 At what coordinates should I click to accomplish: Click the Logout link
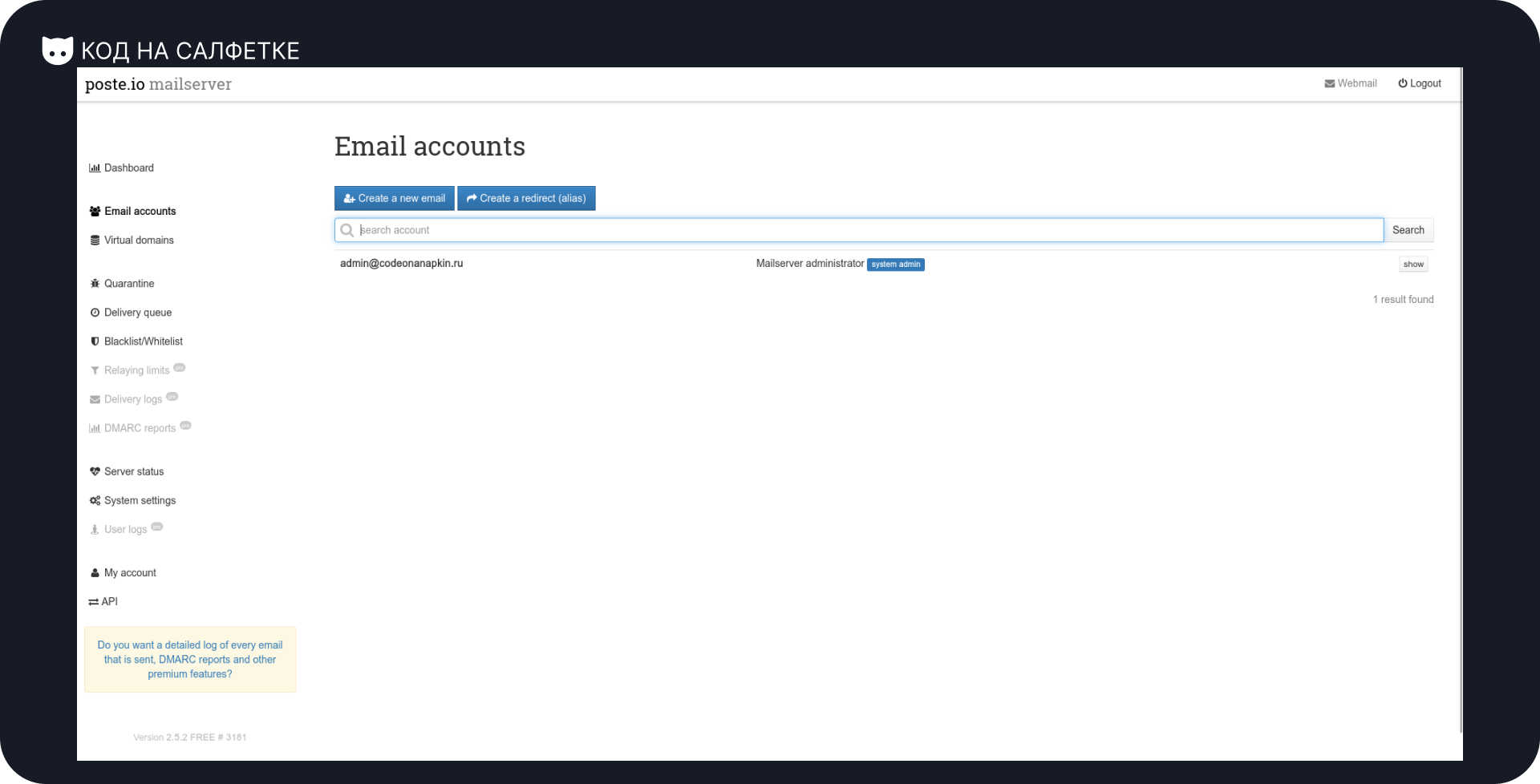[1420, 83]
